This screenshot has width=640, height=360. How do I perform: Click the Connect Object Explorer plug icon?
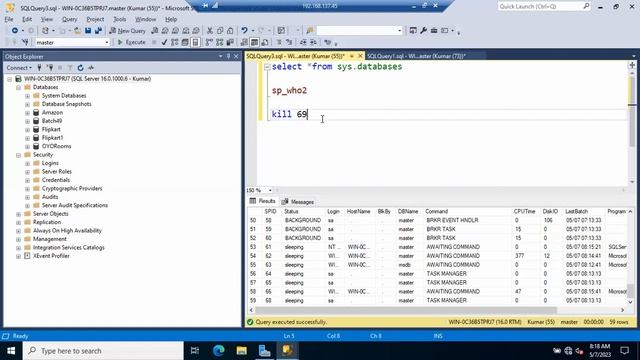(39, 68)
